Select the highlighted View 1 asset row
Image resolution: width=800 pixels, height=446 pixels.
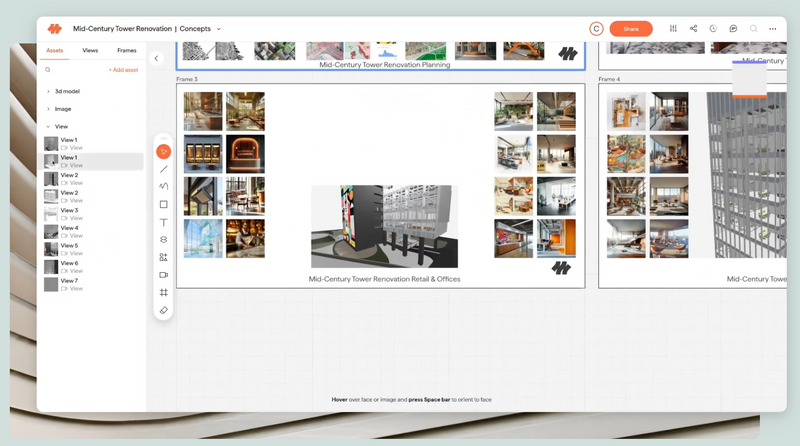tap(92, 161)
